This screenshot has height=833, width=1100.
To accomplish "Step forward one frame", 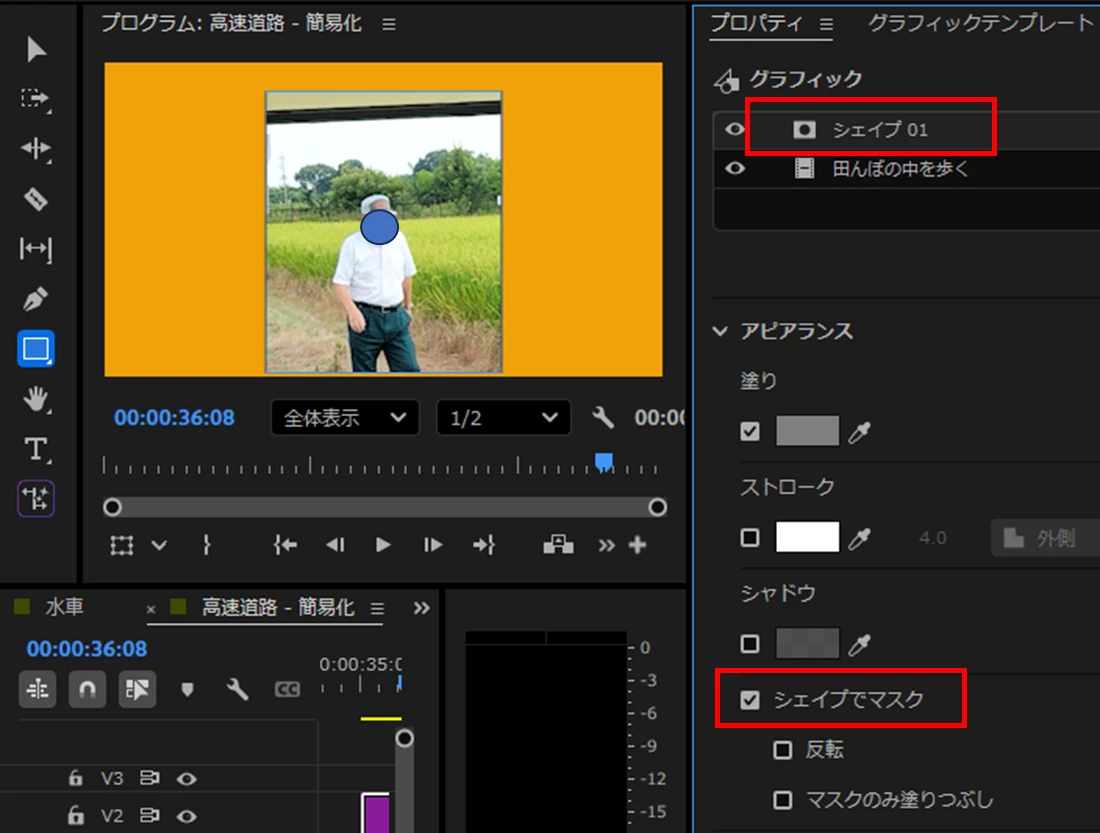I will tap(433, 545).
